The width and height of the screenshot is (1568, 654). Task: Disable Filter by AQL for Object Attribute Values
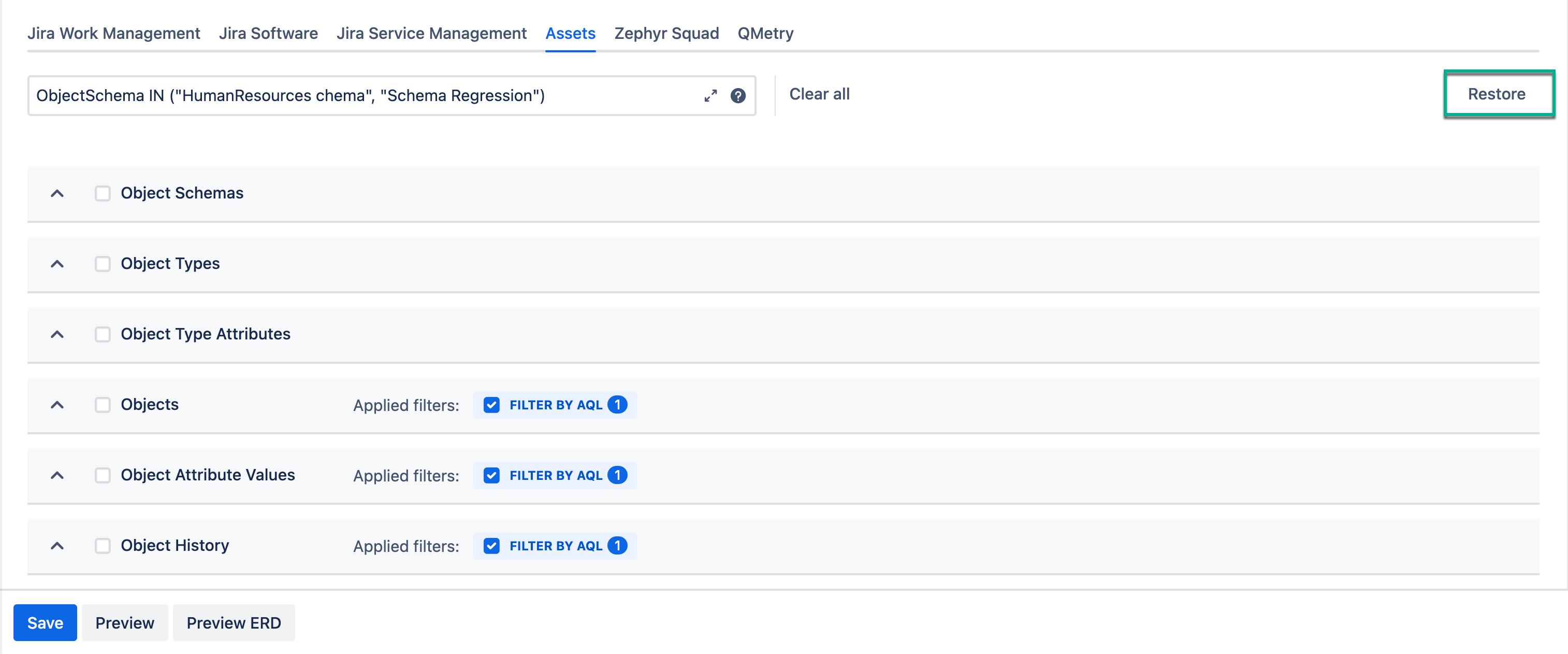click(x=491, y=475)
